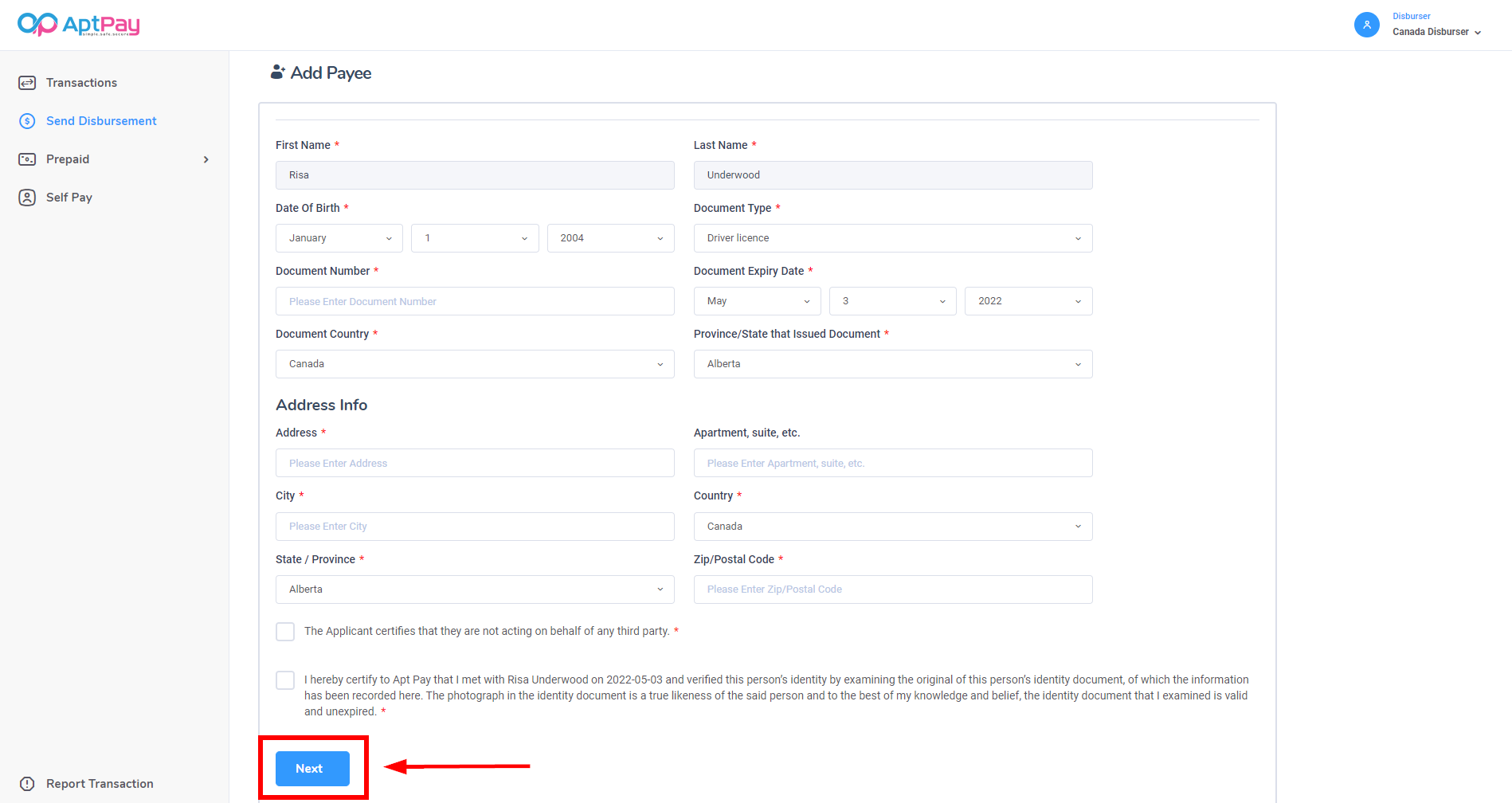Image resolution: width=1512 pixels, height=803 pixels.
Task: Click the Prepaid card icon
Action: 27,159
